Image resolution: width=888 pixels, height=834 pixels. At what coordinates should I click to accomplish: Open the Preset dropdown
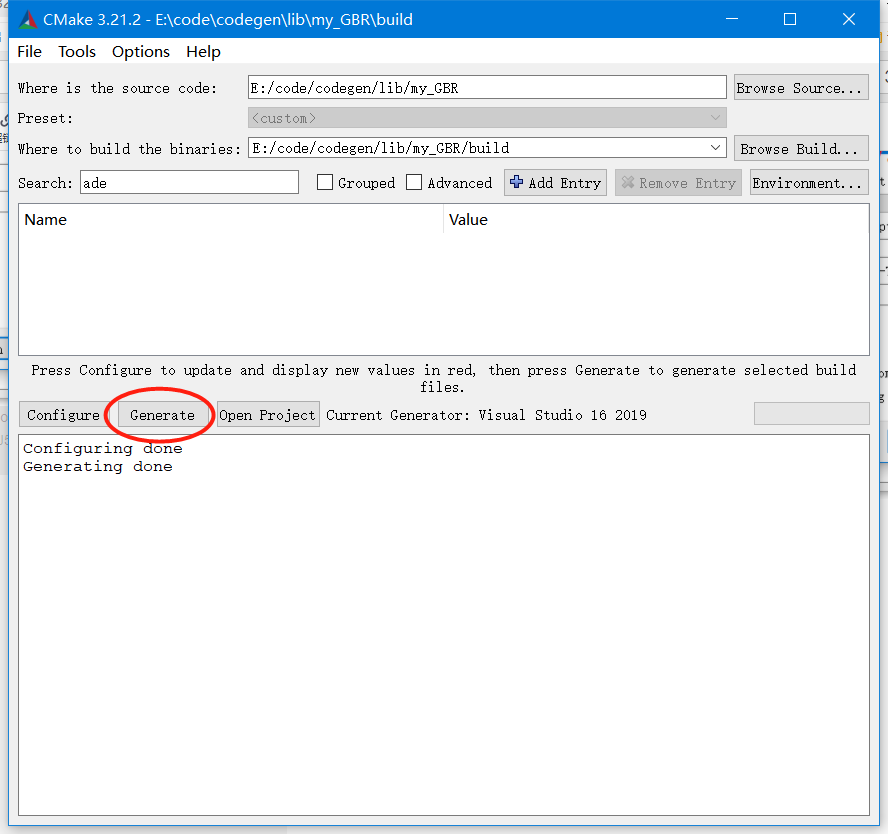[715, 117]
